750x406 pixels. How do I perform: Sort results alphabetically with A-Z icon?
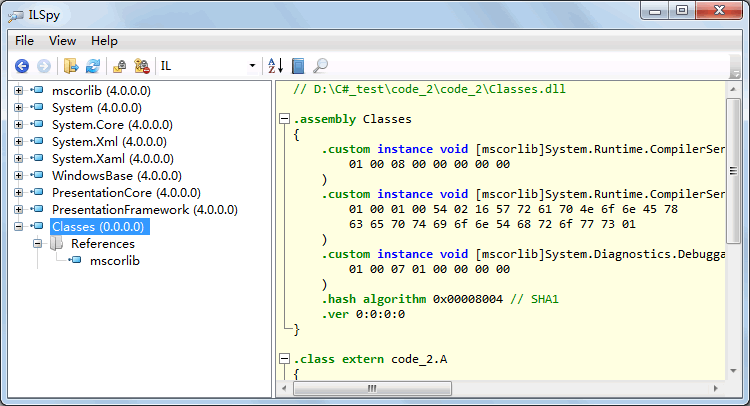coord(276,66)
